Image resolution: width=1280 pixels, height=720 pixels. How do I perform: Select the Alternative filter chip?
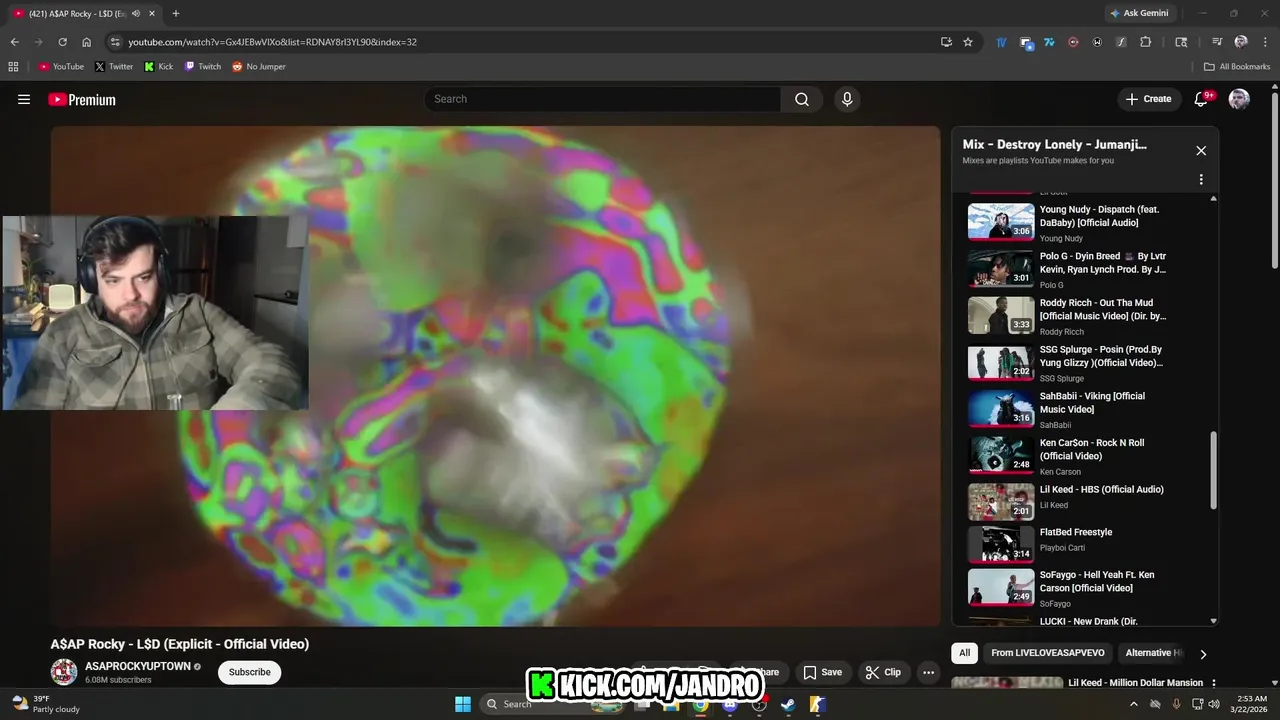click(1153, 653)
